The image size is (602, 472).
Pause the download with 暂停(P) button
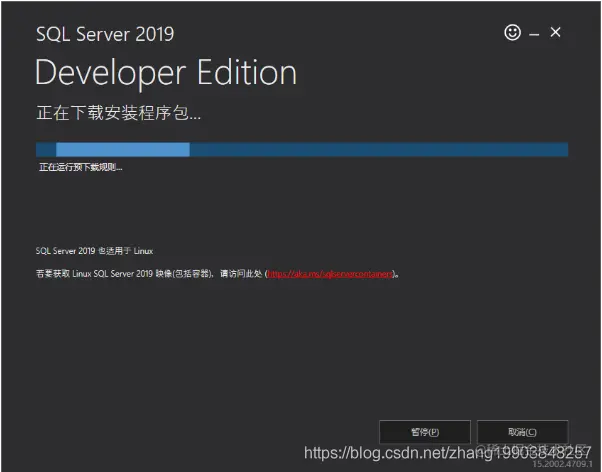[425, 432]
